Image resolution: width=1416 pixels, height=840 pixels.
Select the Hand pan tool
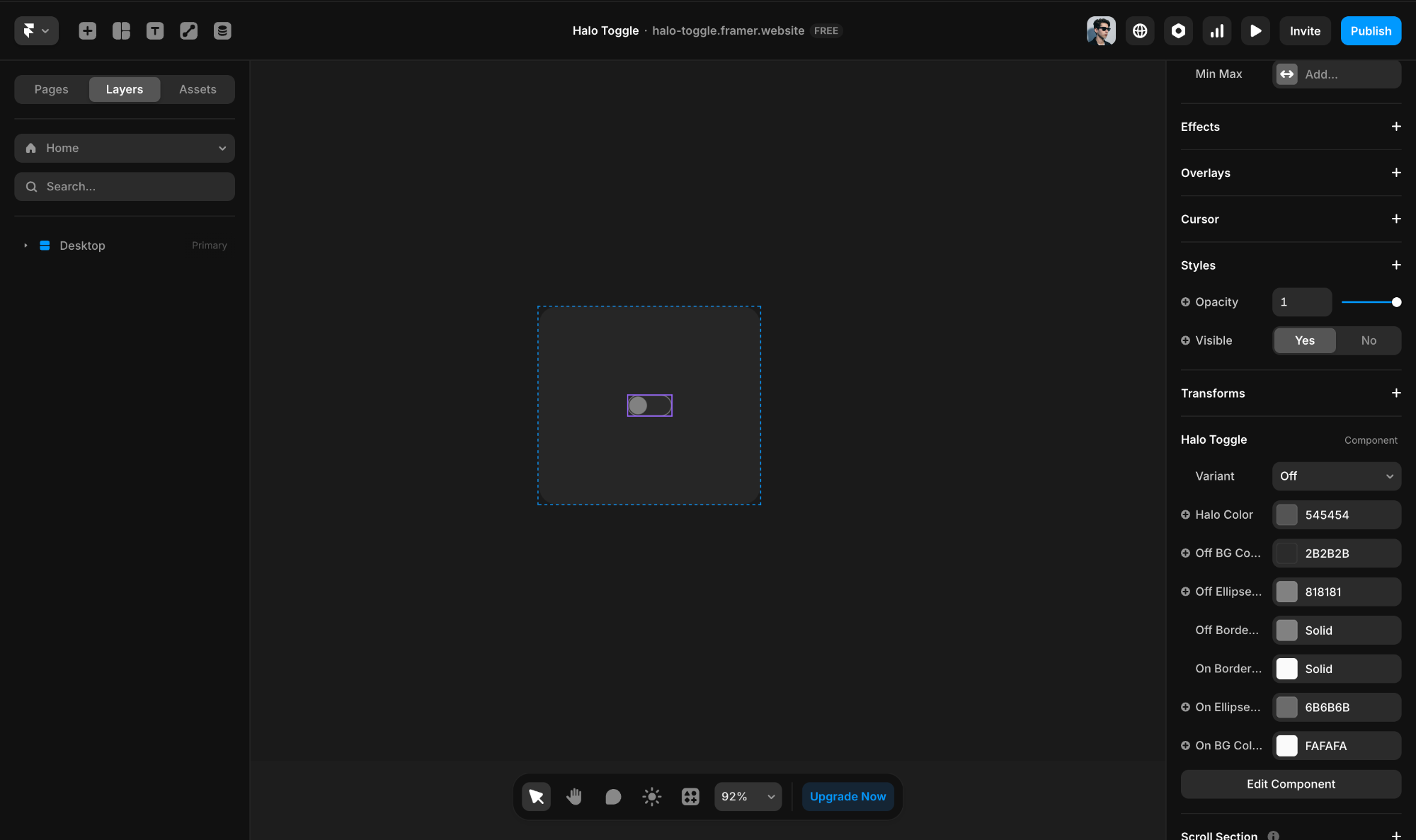click(x=574, y=796)
